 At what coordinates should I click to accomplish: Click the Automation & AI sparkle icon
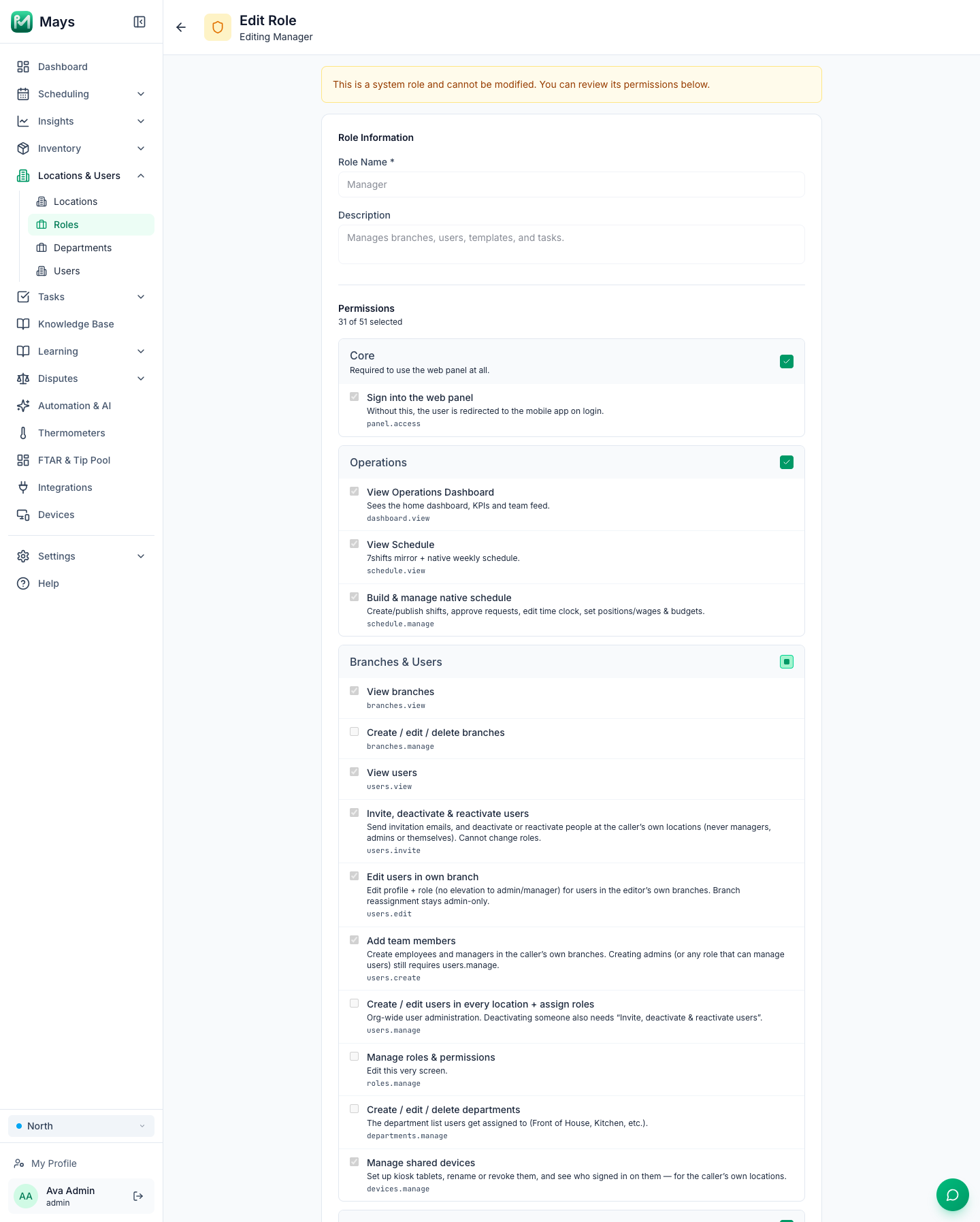coord(23,406)
